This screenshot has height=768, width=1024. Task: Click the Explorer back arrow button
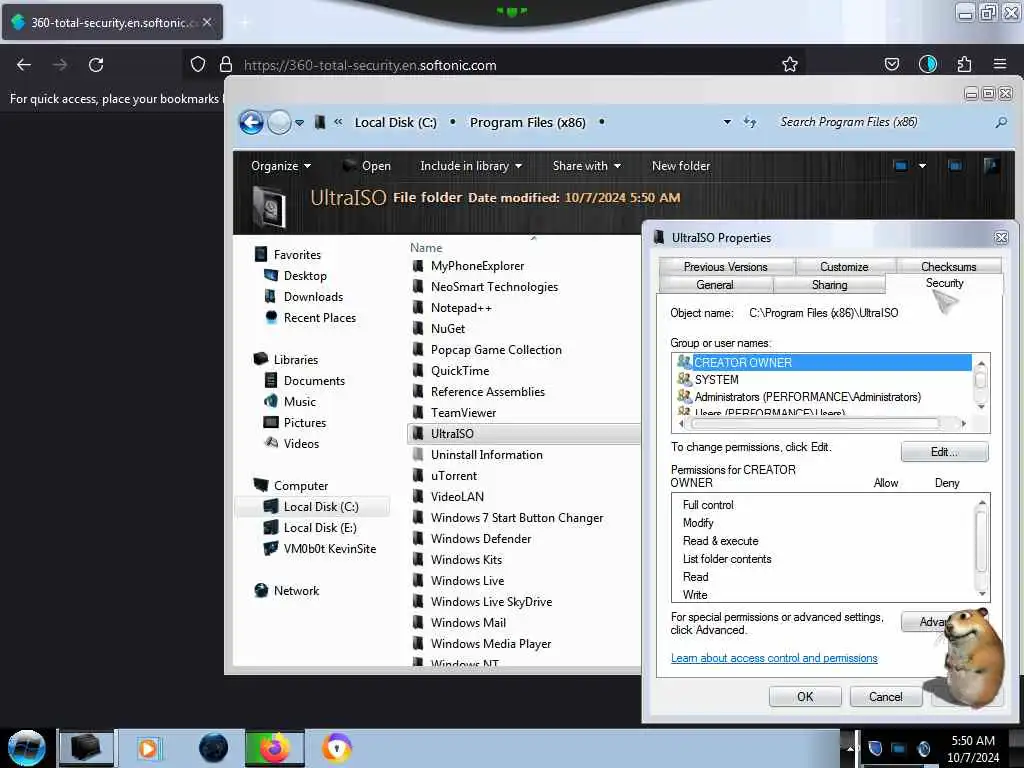click(251, 122)
